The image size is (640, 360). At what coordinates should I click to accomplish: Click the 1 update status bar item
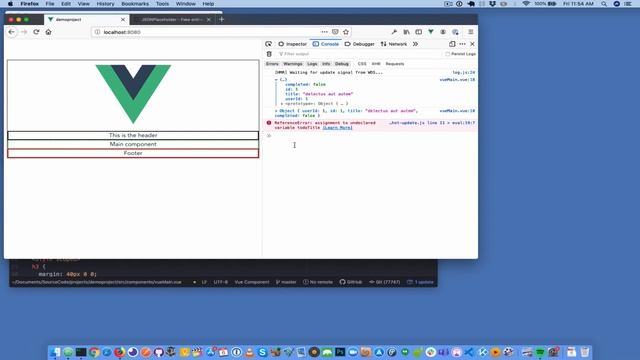pyautogui.click(x=420, y=282)
